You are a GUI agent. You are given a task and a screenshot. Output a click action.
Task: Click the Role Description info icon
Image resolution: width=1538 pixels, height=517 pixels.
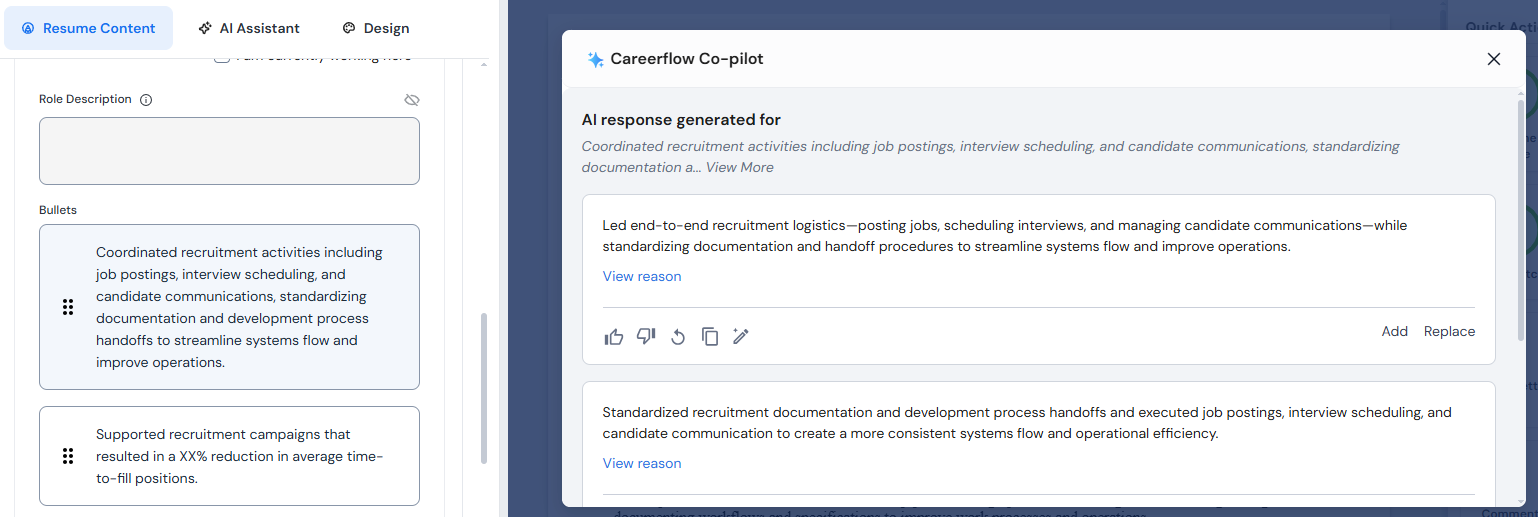(x=146, y=100)
